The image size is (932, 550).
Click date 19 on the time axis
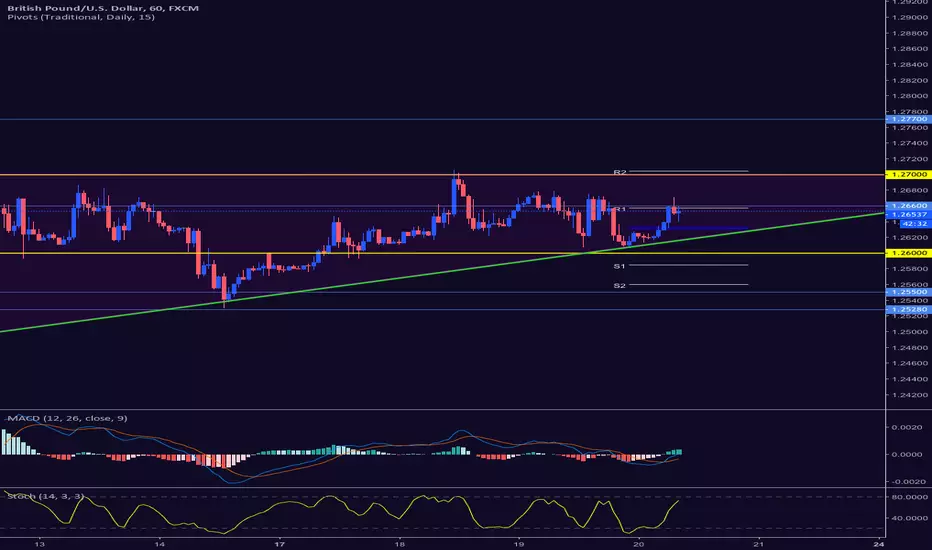tap(519, 544)
